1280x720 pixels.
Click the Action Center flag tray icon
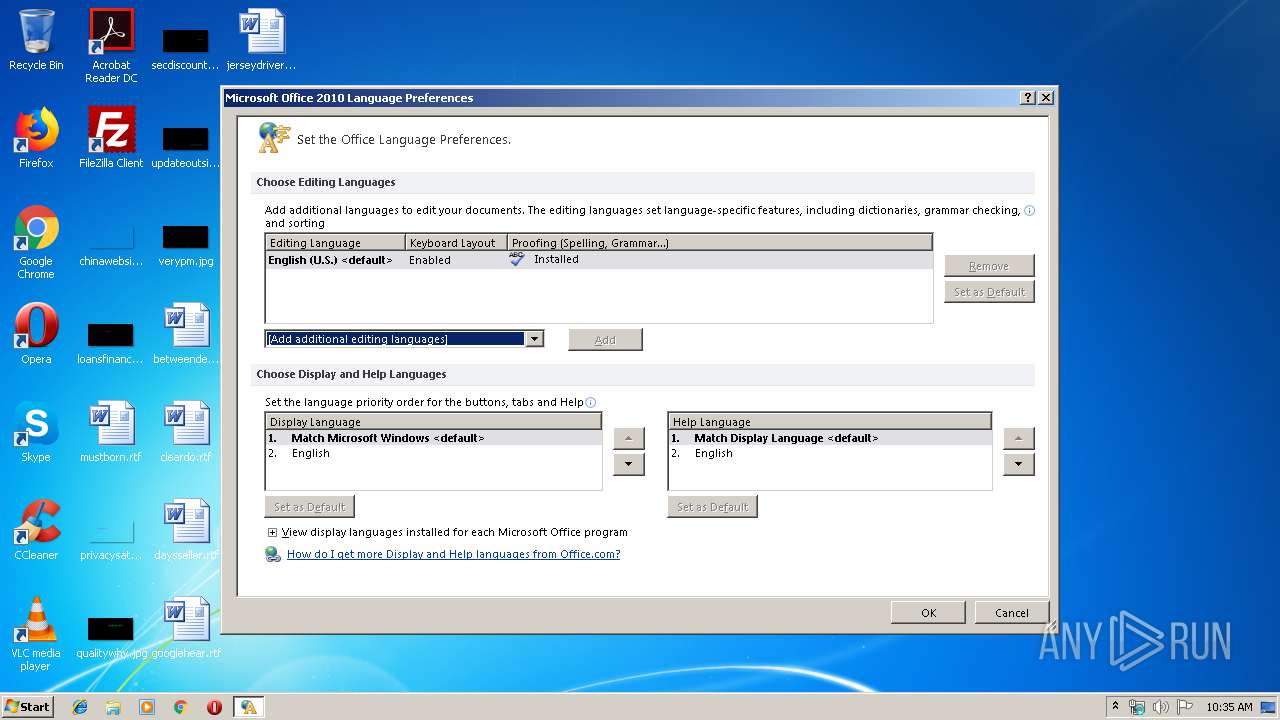[x=1184, y=707]
